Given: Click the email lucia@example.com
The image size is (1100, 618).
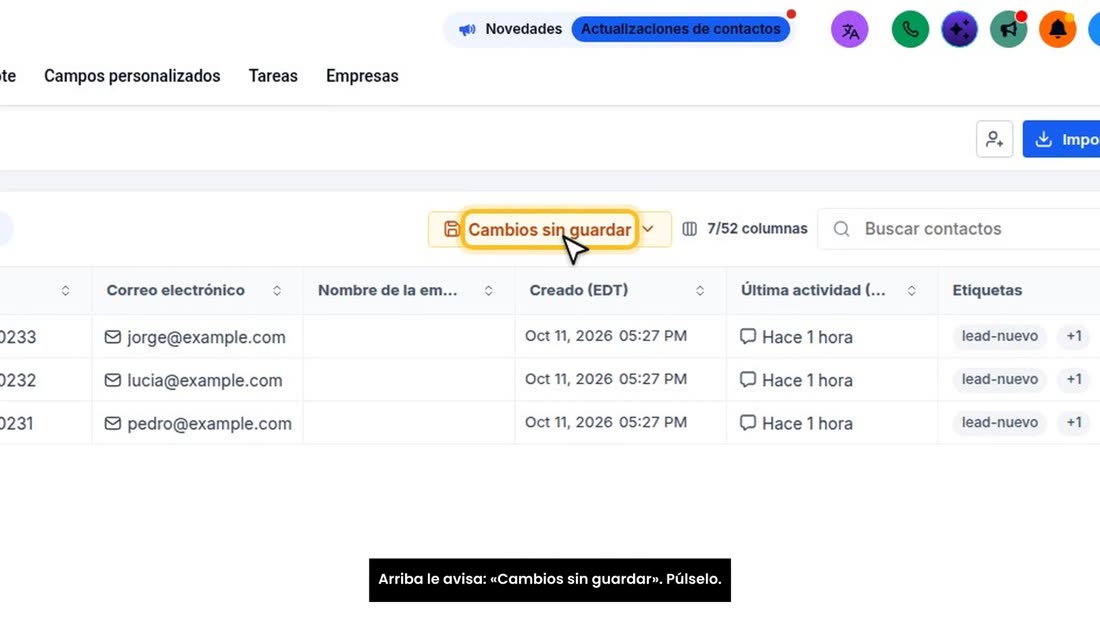Looking at the screenshot, I should (205, 381).
